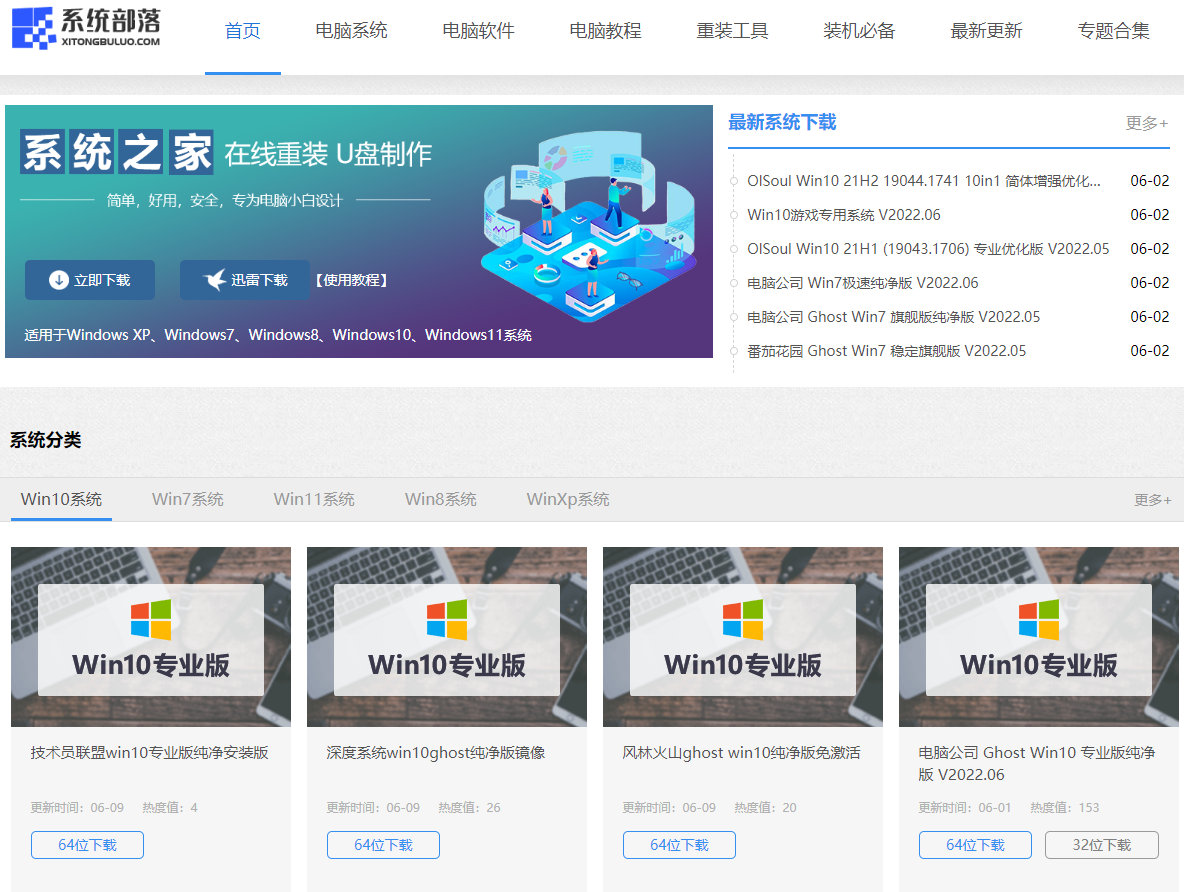Click 64位下载 for 深度系统 ghost

(x=384, y=845)
